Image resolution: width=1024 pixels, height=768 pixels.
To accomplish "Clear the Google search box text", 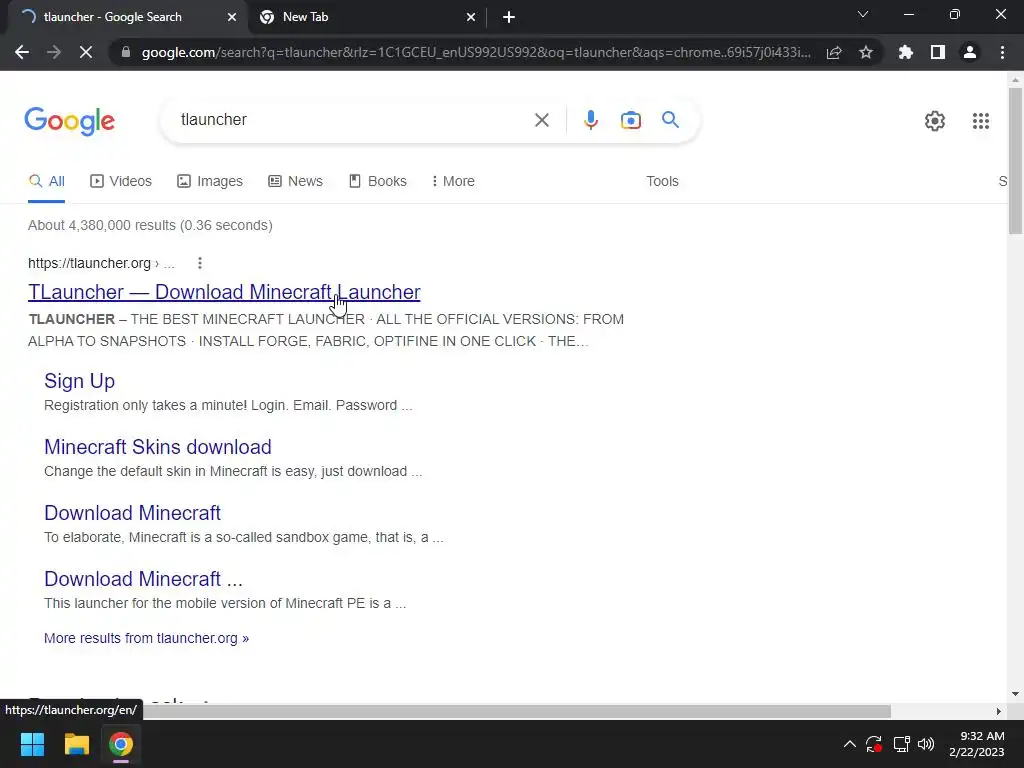I will [541, 120].
